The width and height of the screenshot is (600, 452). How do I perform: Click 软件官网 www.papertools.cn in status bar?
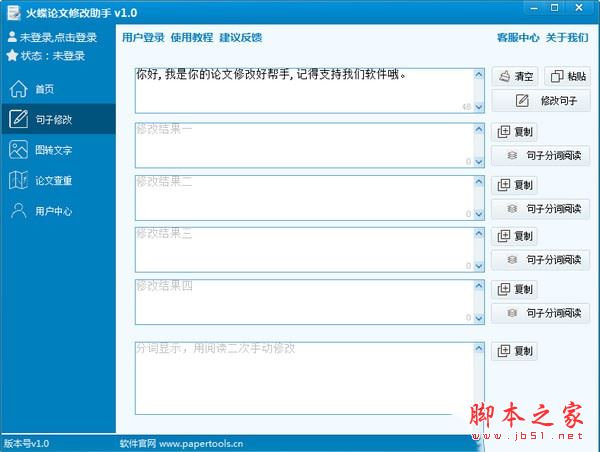click(x=181, y=444)
